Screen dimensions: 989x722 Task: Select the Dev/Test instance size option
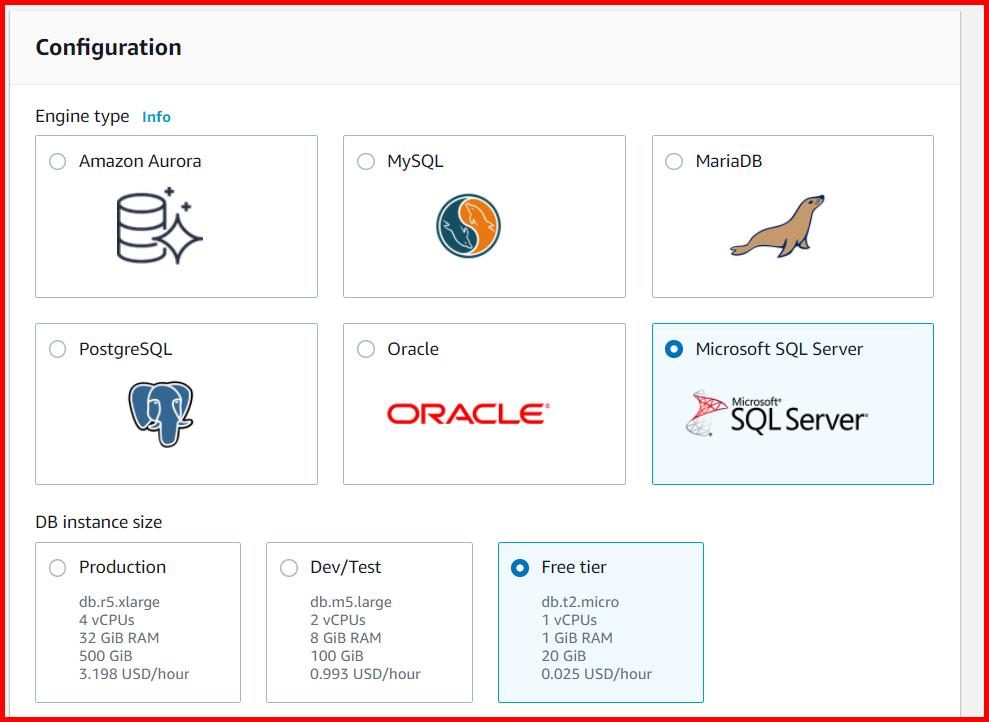(290, 567)
